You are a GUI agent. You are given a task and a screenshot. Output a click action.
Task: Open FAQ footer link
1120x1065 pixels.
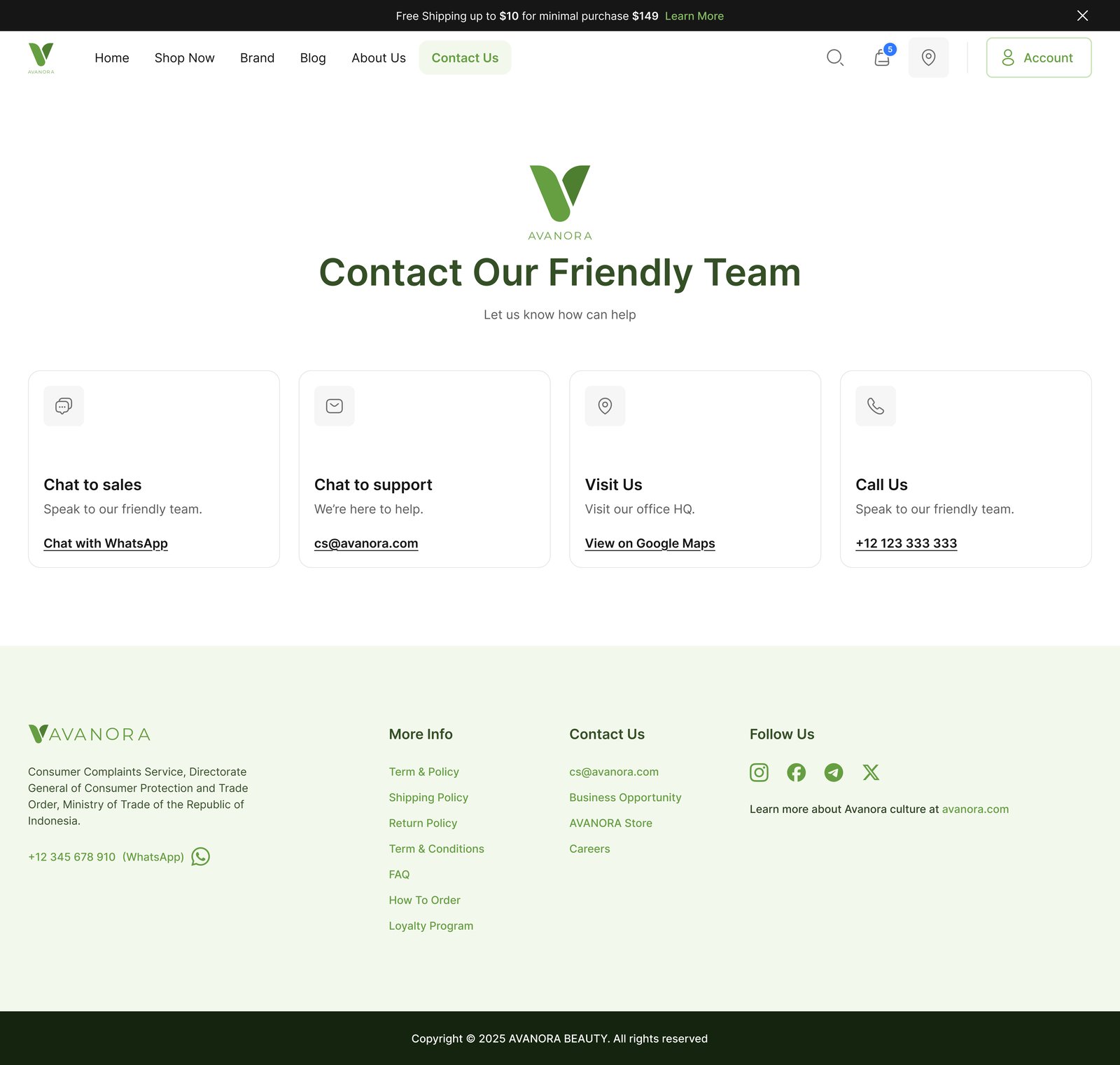pyautogui.click(x=400, y=875)
